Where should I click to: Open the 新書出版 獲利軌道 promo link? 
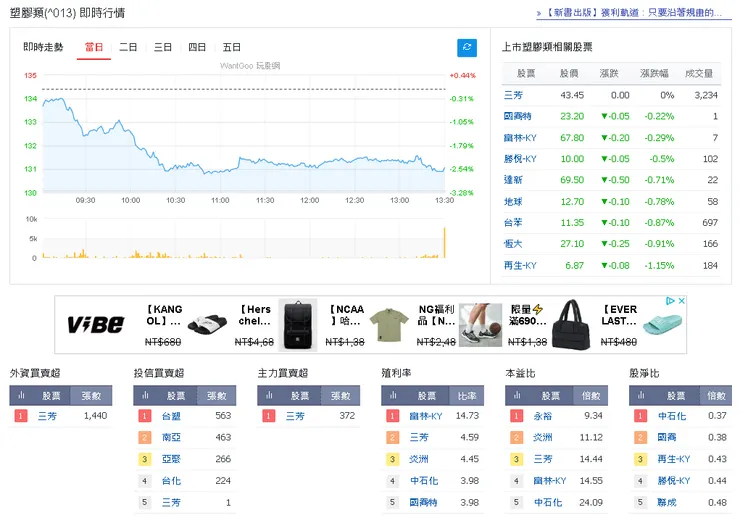633,13
